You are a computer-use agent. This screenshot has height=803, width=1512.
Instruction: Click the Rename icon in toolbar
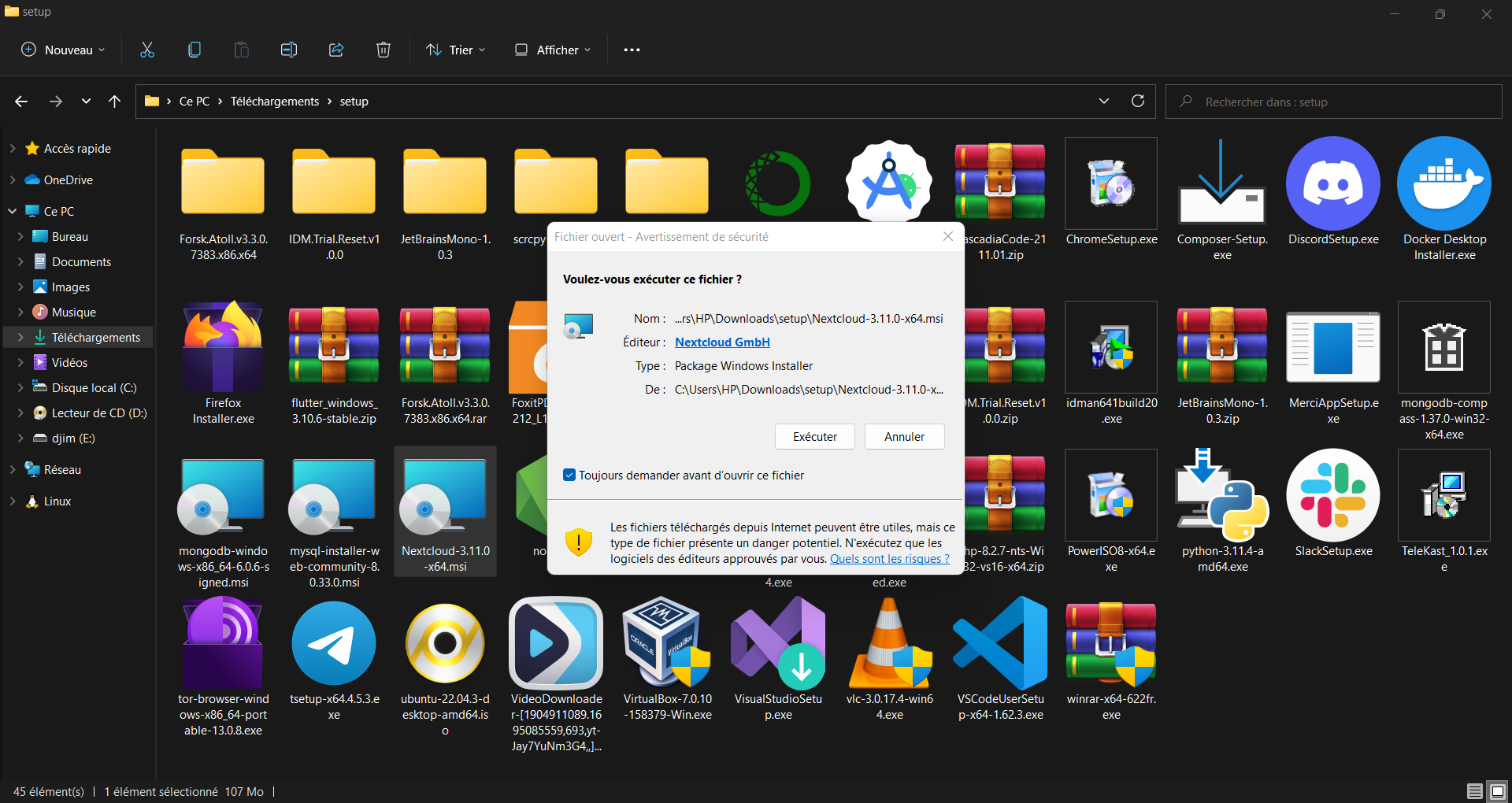click(289, 50)
